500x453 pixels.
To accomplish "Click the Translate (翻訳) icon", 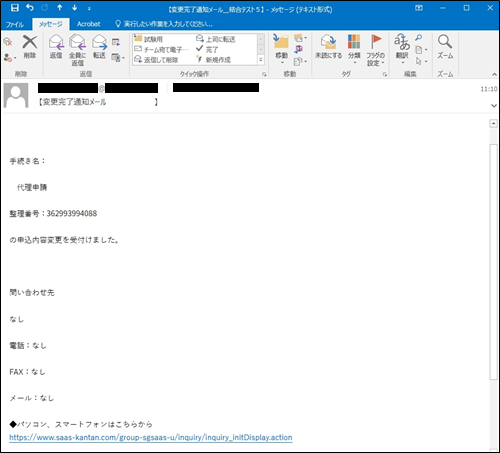I will tap(402, 42).
